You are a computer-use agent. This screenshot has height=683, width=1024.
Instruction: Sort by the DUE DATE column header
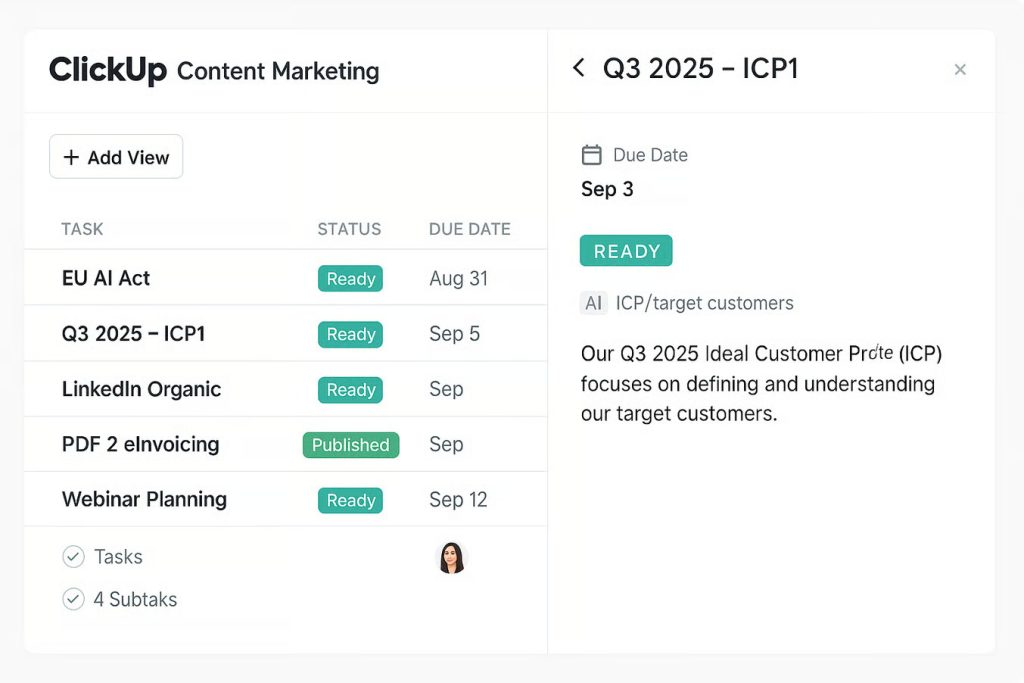point(469,229)
